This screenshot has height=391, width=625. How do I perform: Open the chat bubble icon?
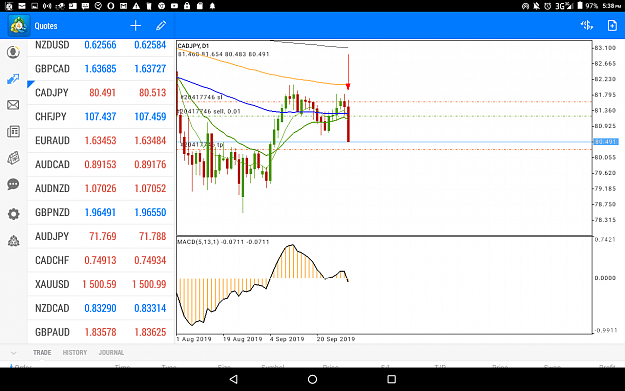click(x=13, y=185)
